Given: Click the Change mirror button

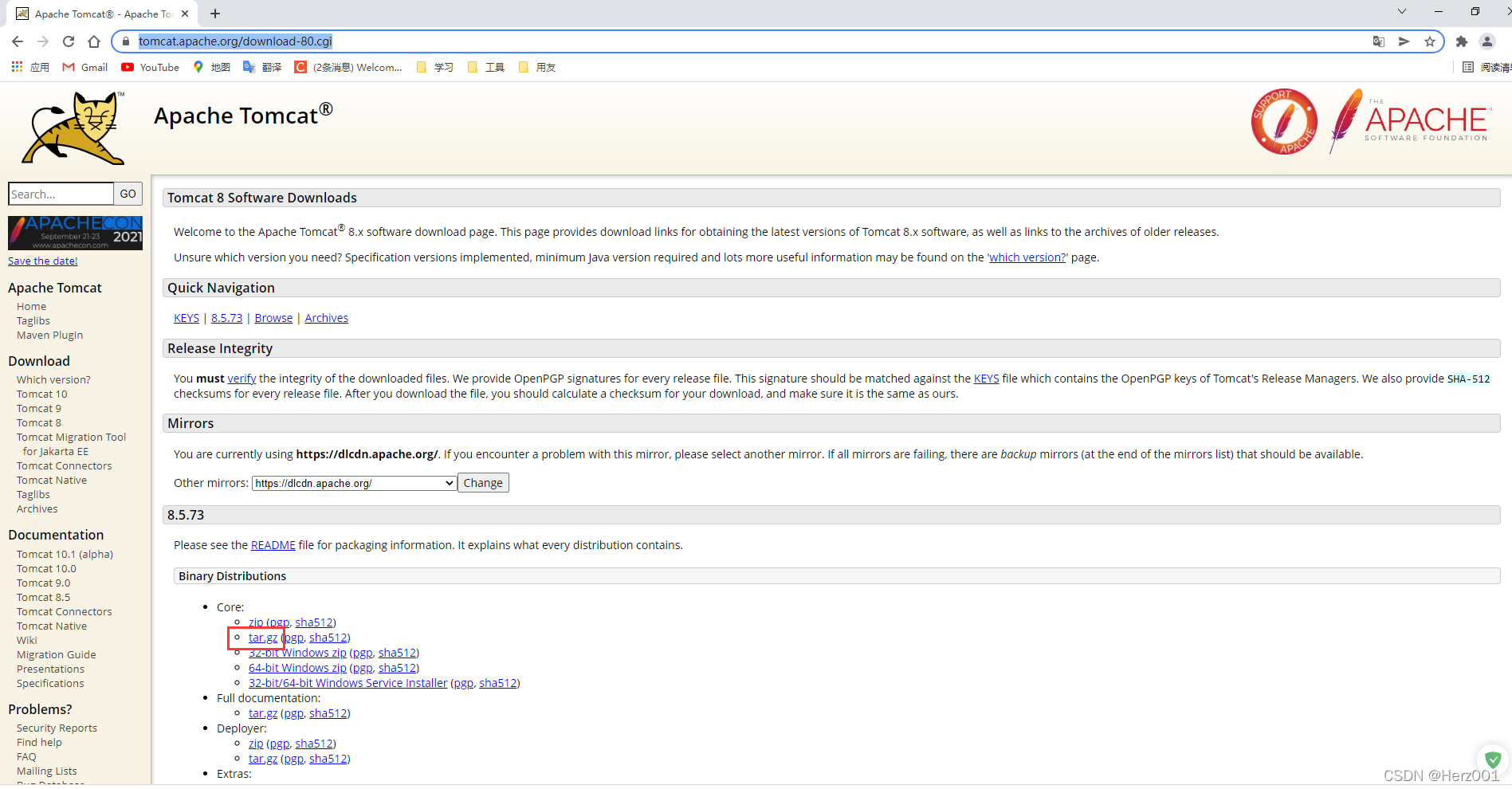Looking at the screenshot, I should (483, 483).
